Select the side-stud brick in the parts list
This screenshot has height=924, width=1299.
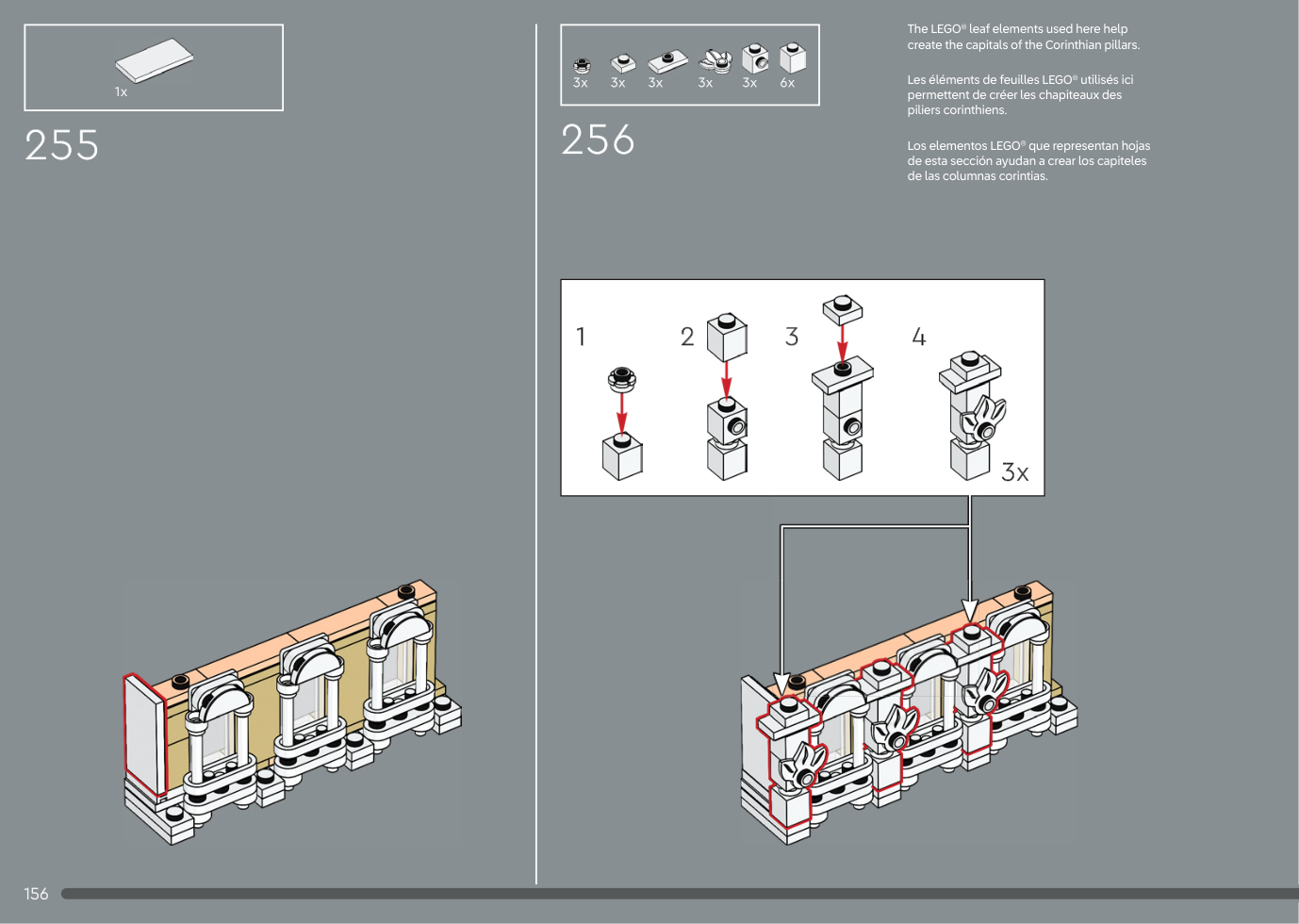[x=755, y=58]
